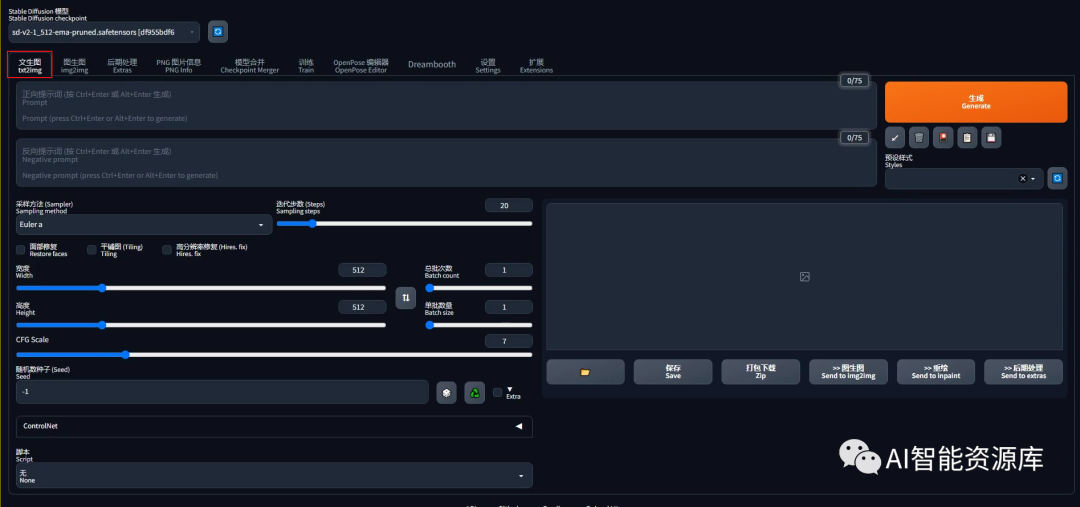Open the PNG Info tab

[x=178, y=65]
